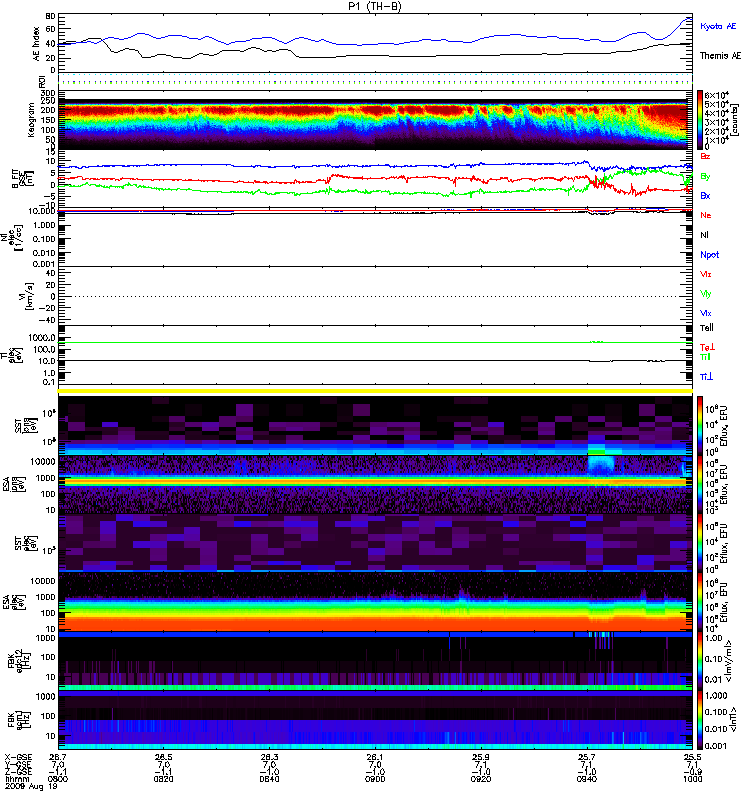The image size is (750, 800).
Task: Click the B_FIT magnetic field panel
Action: (375, 179)
